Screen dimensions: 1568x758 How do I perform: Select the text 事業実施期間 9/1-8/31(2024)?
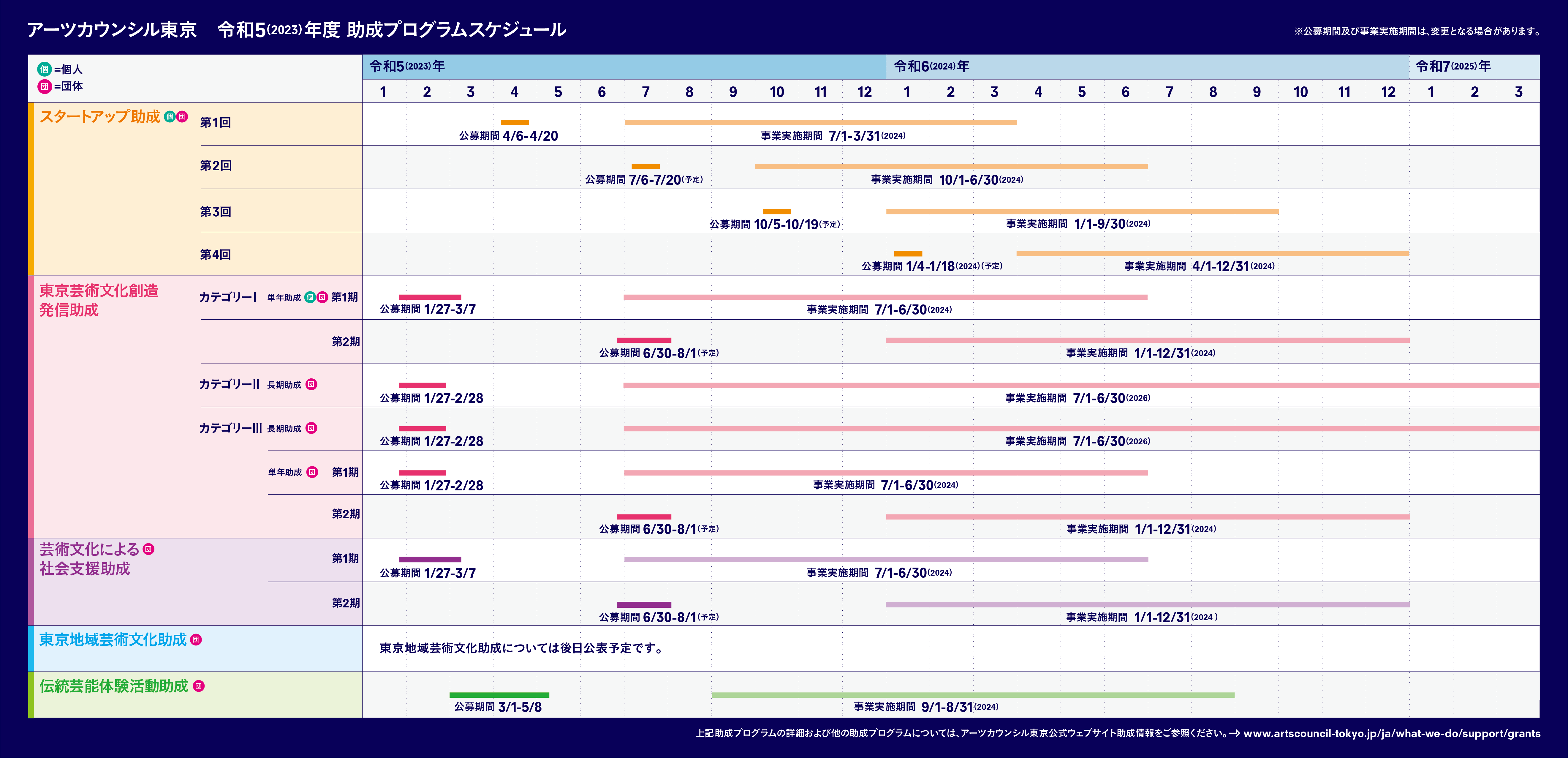(926, 707)
